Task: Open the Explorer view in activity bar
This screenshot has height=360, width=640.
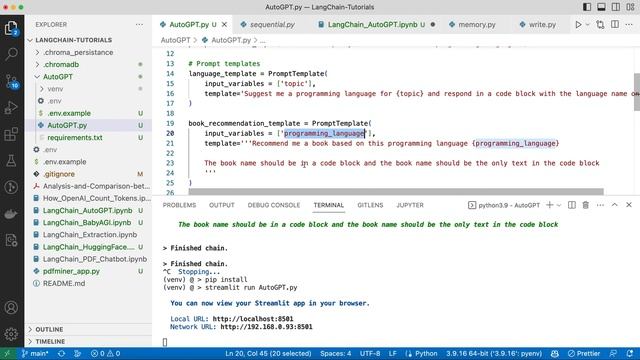Action: [11, 28]
